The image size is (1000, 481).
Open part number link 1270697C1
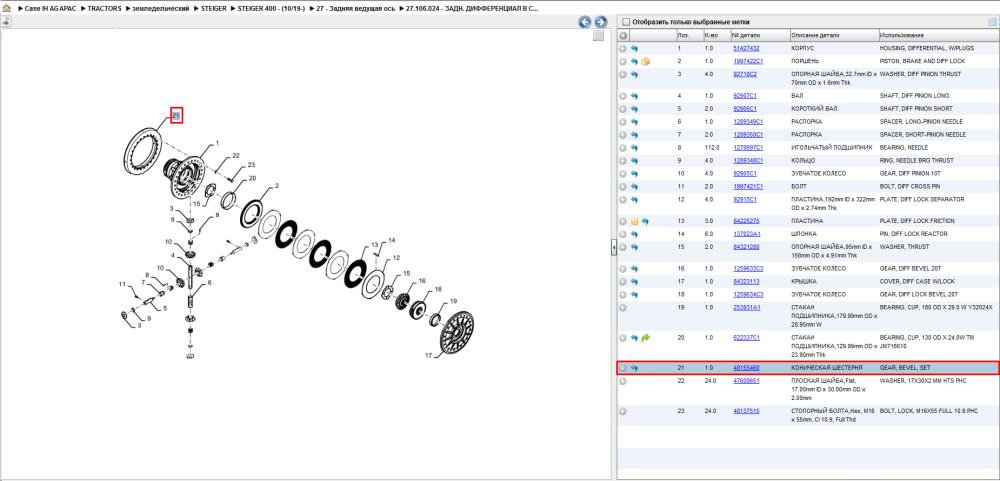[748, 148]
